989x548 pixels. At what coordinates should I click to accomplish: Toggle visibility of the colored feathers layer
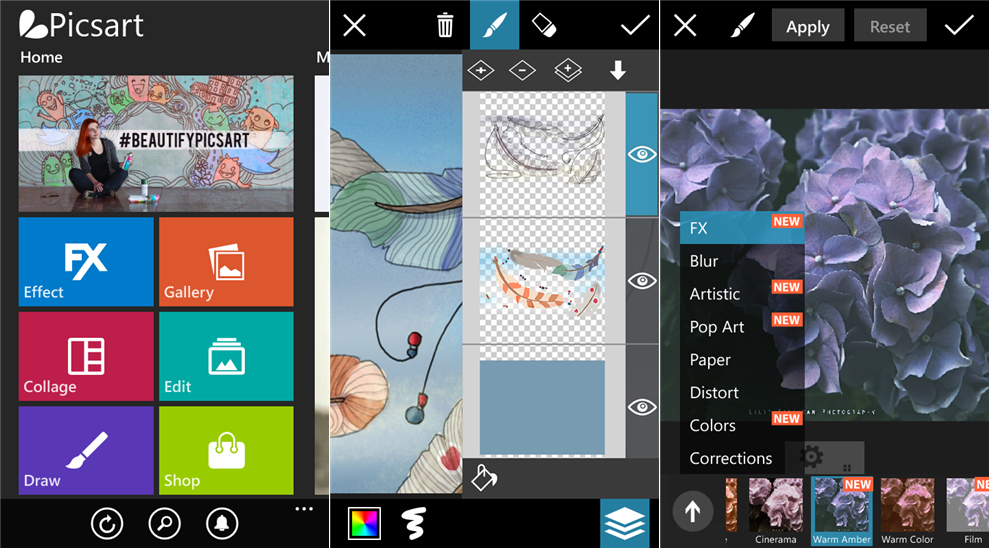pos(641,281)
